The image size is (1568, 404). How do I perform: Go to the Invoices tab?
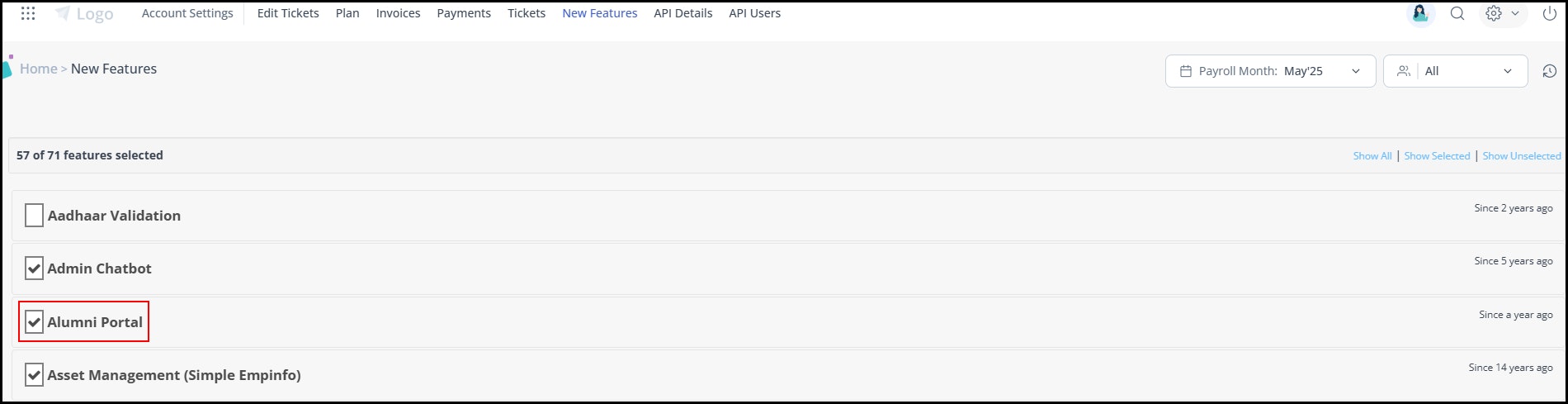(x=398, y=13)
